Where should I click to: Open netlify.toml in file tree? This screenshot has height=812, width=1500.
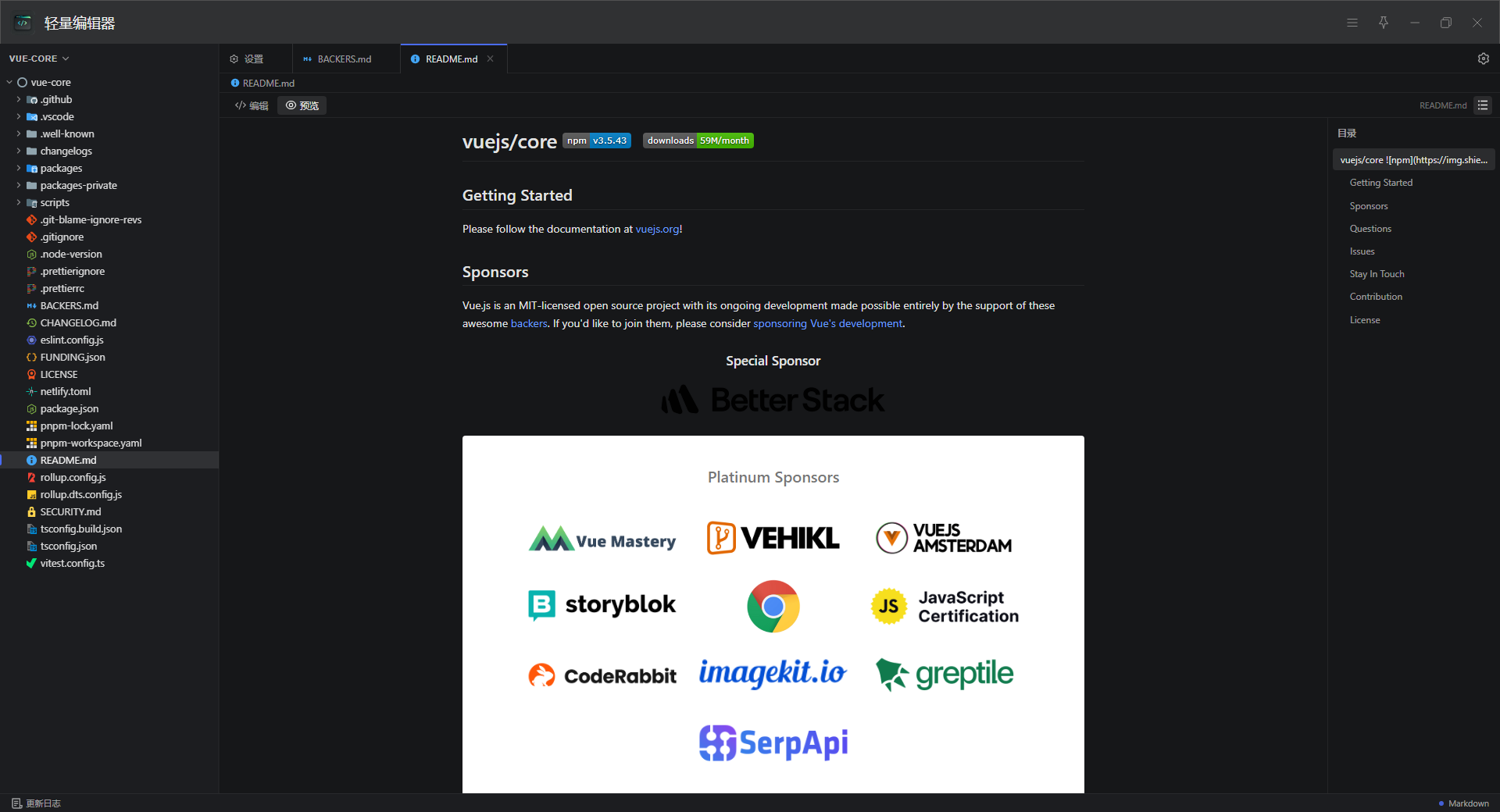(109, 391)
